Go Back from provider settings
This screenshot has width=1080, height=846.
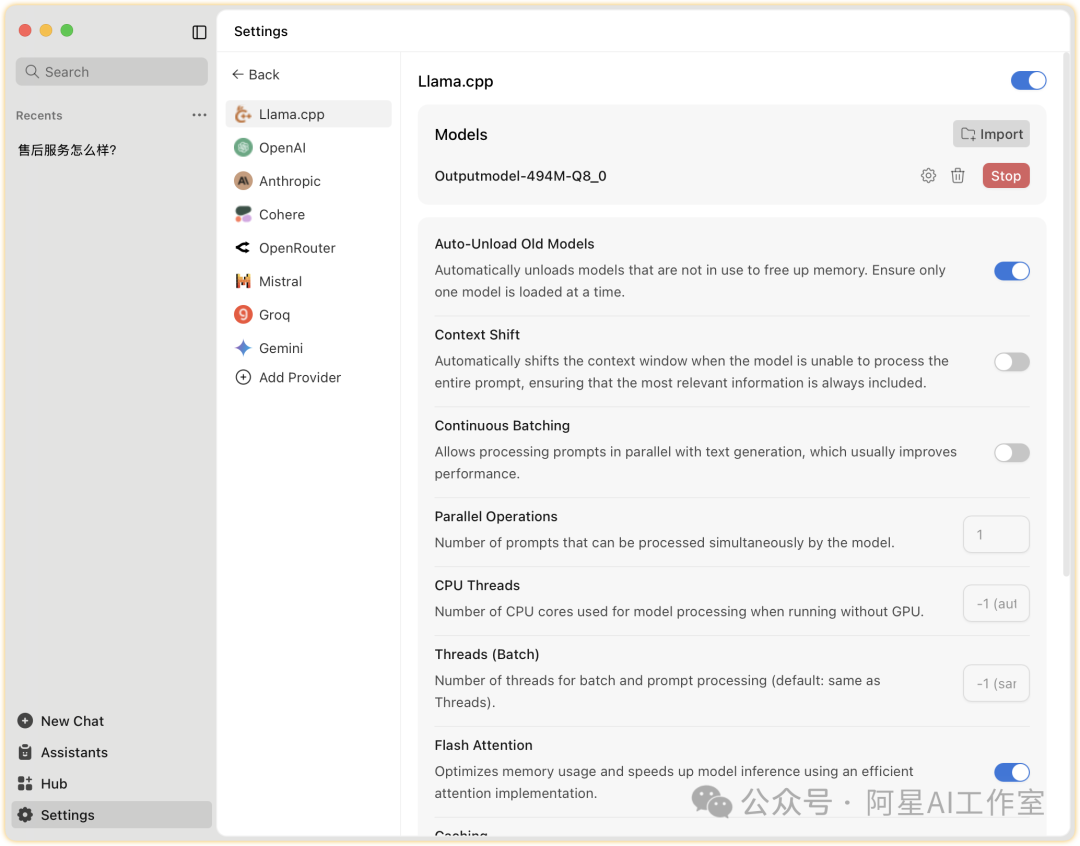[256, 74]
